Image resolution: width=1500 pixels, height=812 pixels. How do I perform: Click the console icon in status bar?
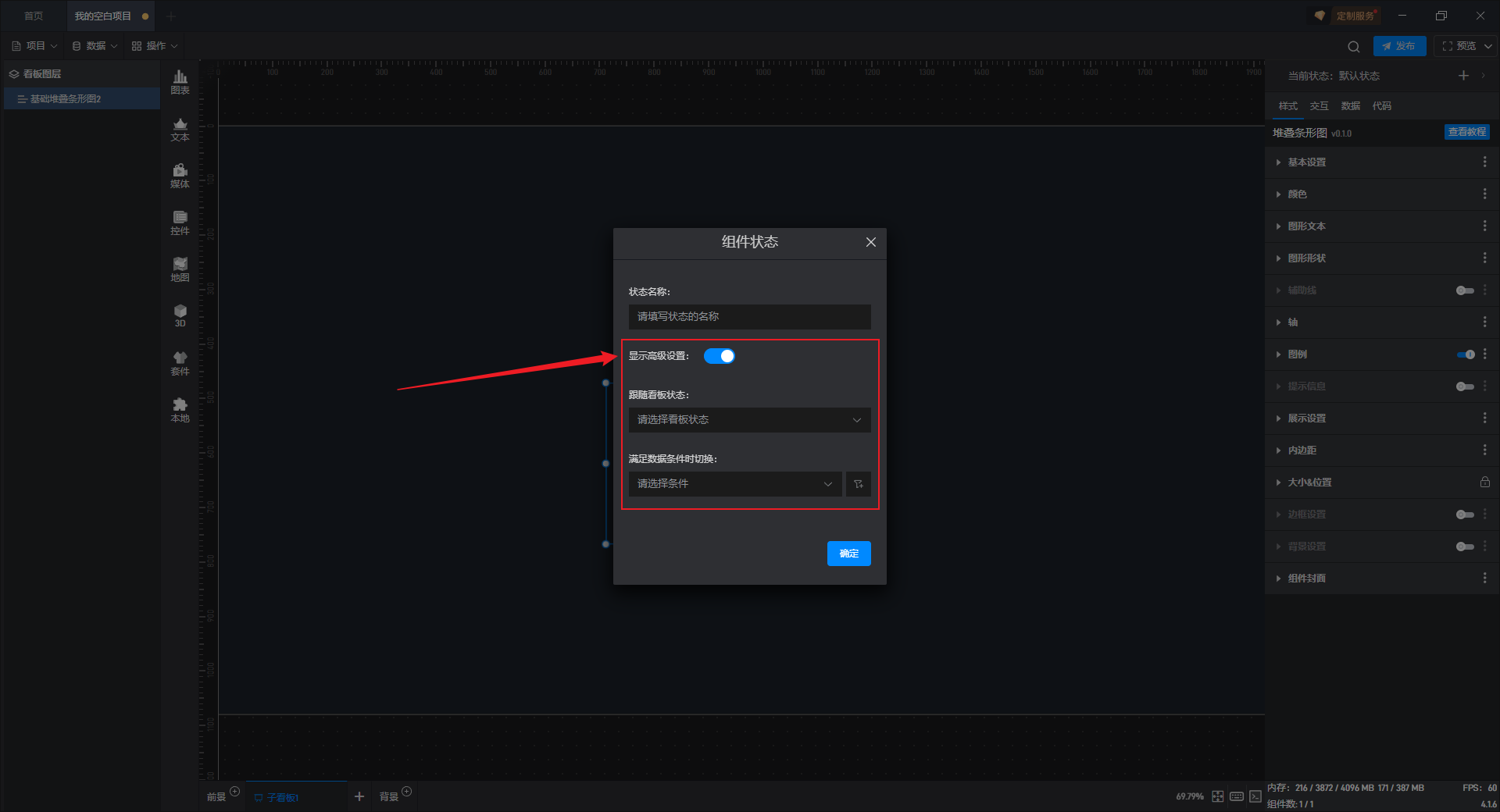[x=1255, y=796]
